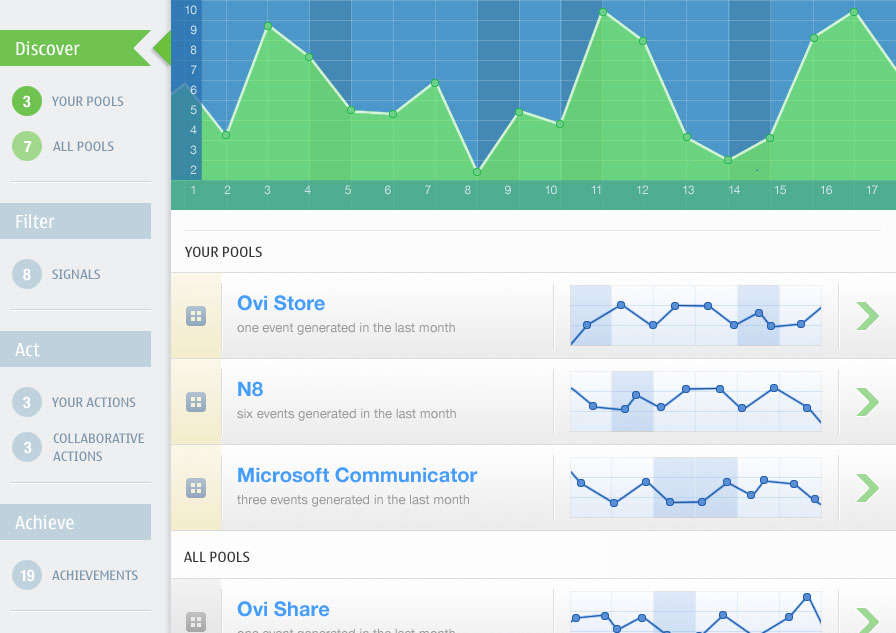896x633 pixels.
Task: Open the Filter section header
Action: [x=75, y=221]
